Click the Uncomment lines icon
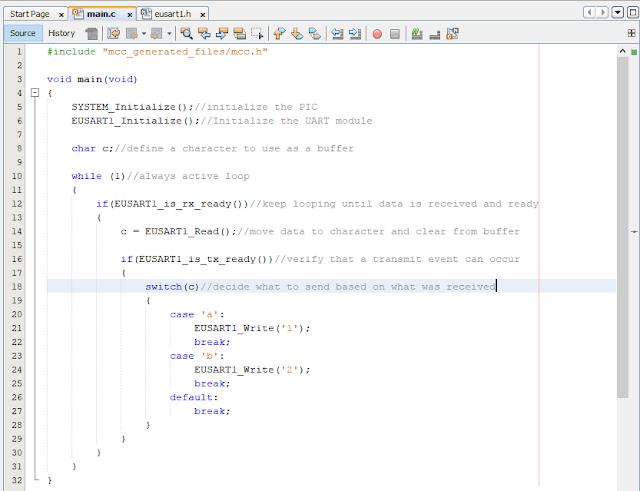 point(435,33)
